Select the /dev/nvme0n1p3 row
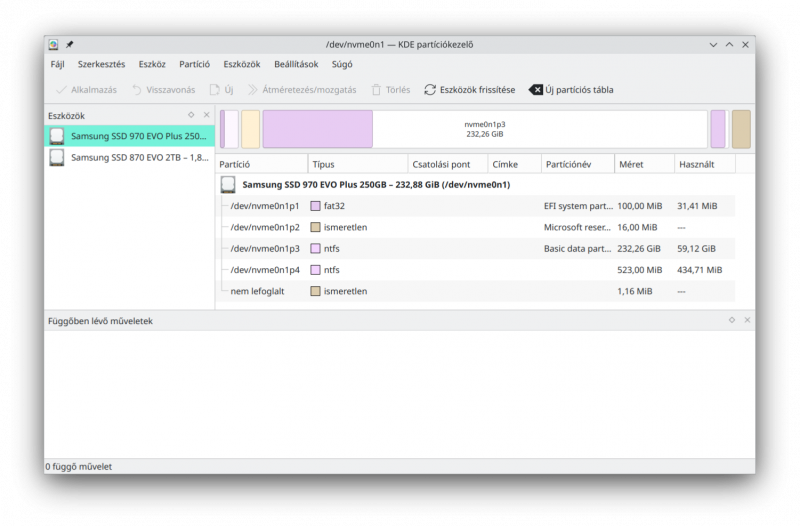 [x=477, y=249]
